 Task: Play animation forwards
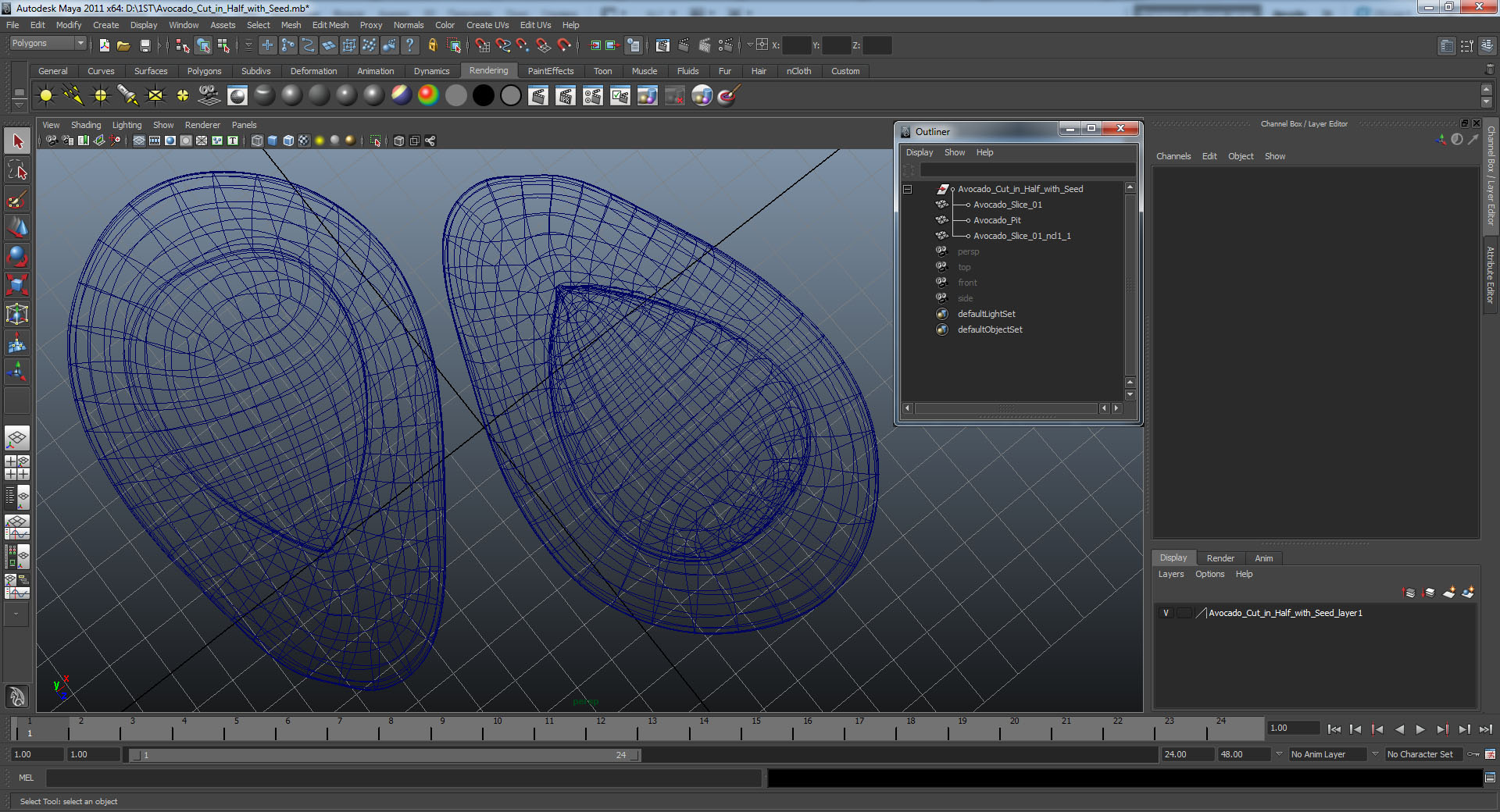click(1420, 729)
